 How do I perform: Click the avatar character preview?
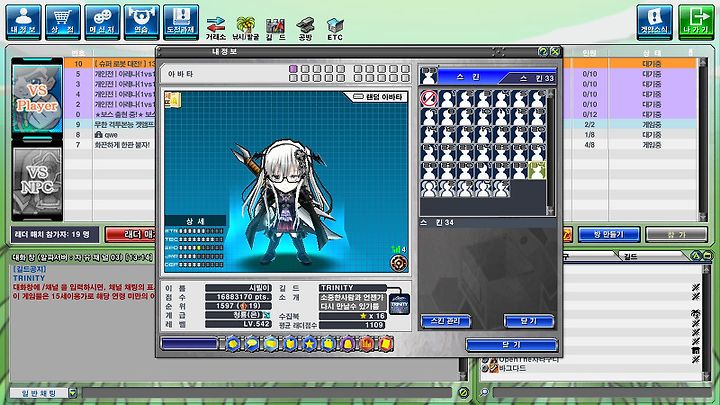click(x=285, y=202)
